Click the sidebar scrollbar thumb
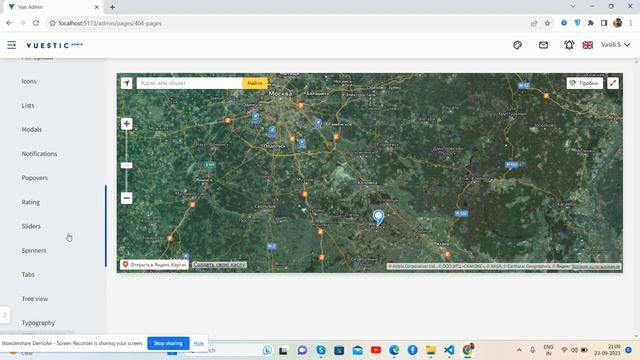Viewport: 640px width, 360px height. pyautogui.click(x=106, y=226)
